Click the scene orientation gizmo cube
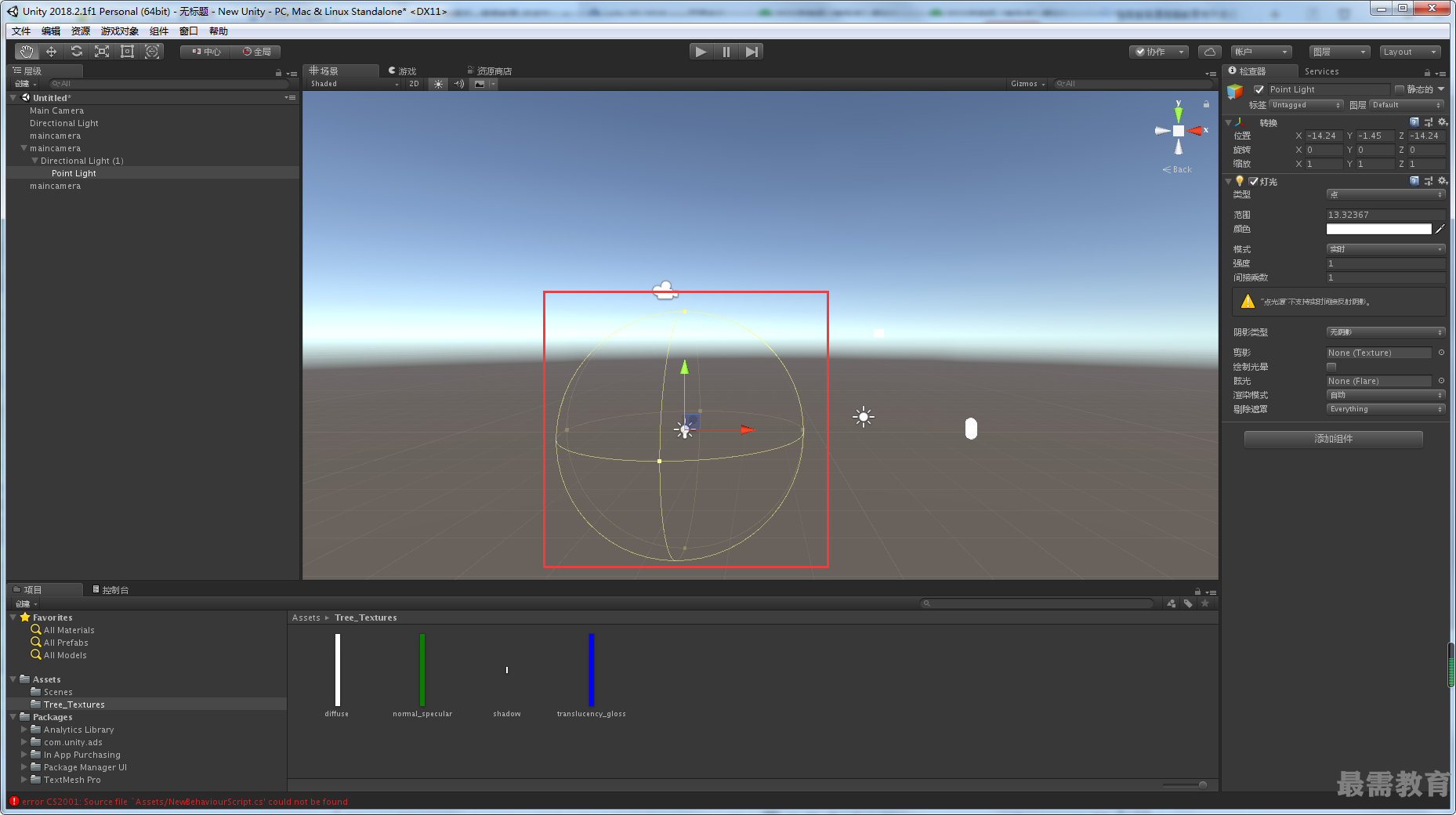This screenshot has height=815, width=1456. tap(1178, 131)
